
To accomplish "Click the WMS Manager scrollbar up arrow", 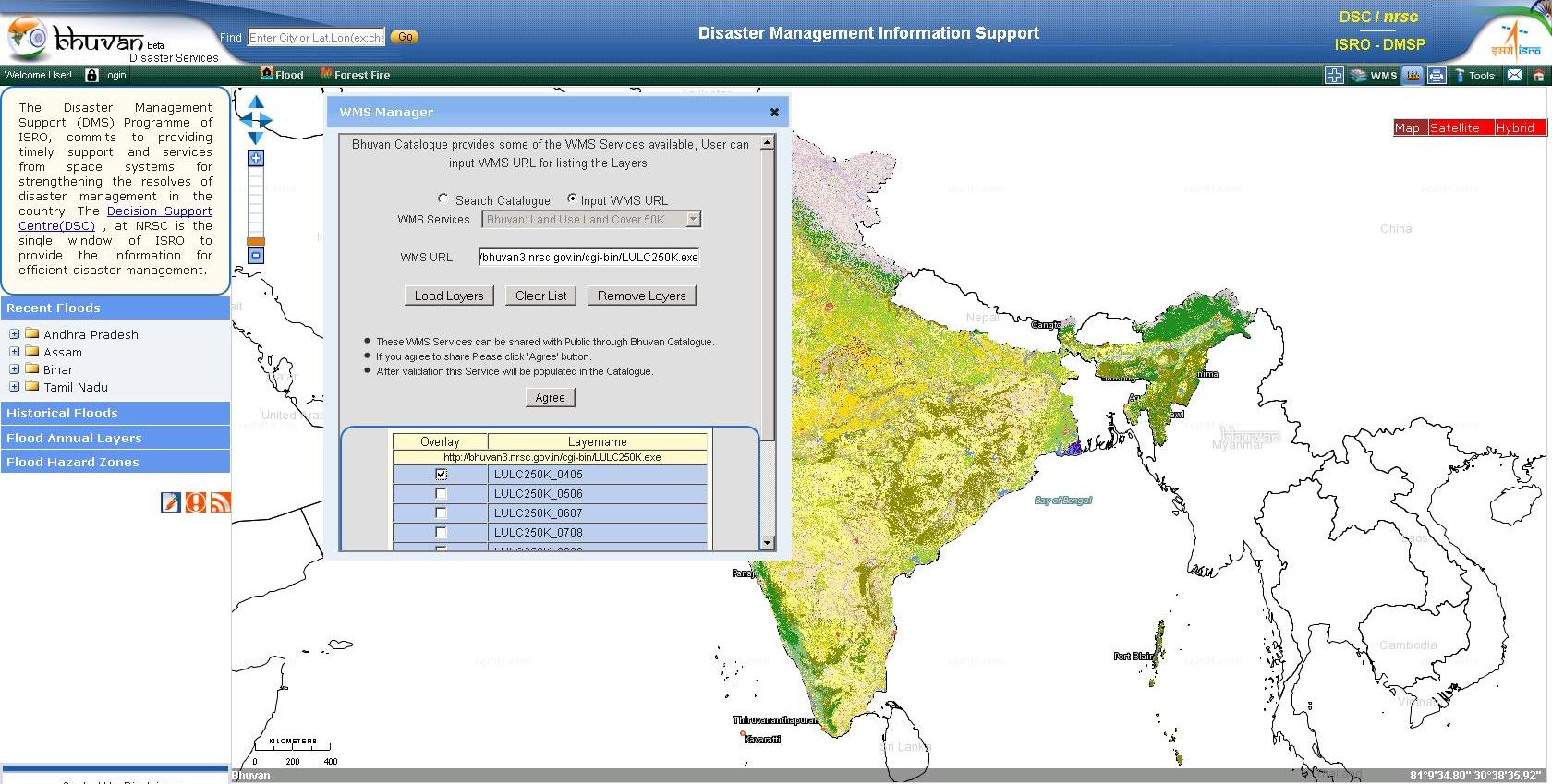I will coord(767,143).
